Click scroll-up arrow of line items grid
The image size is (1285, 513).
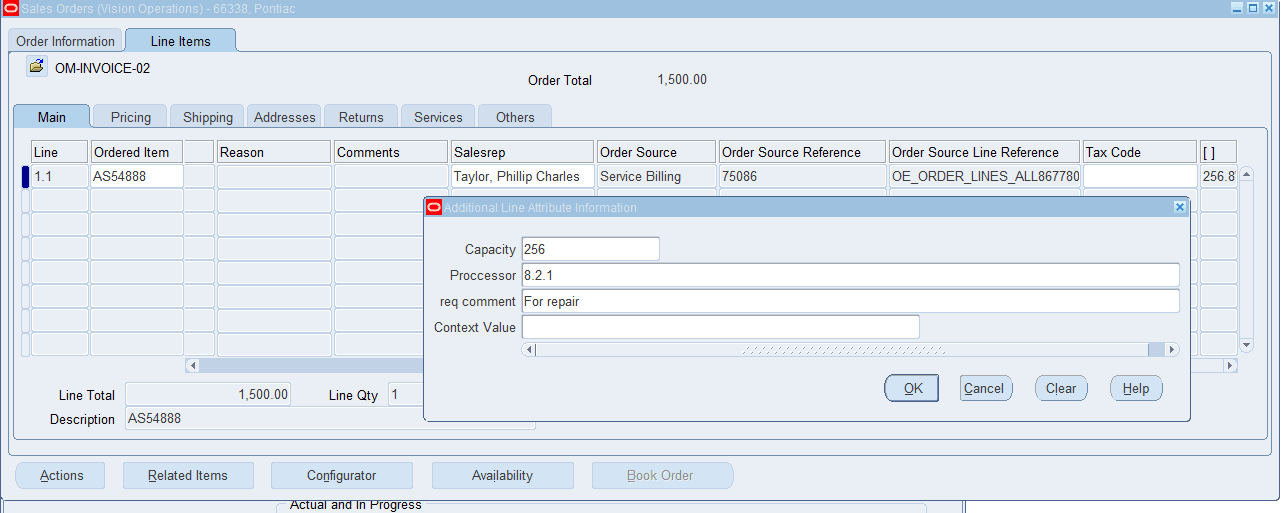tap(1246, 174)
